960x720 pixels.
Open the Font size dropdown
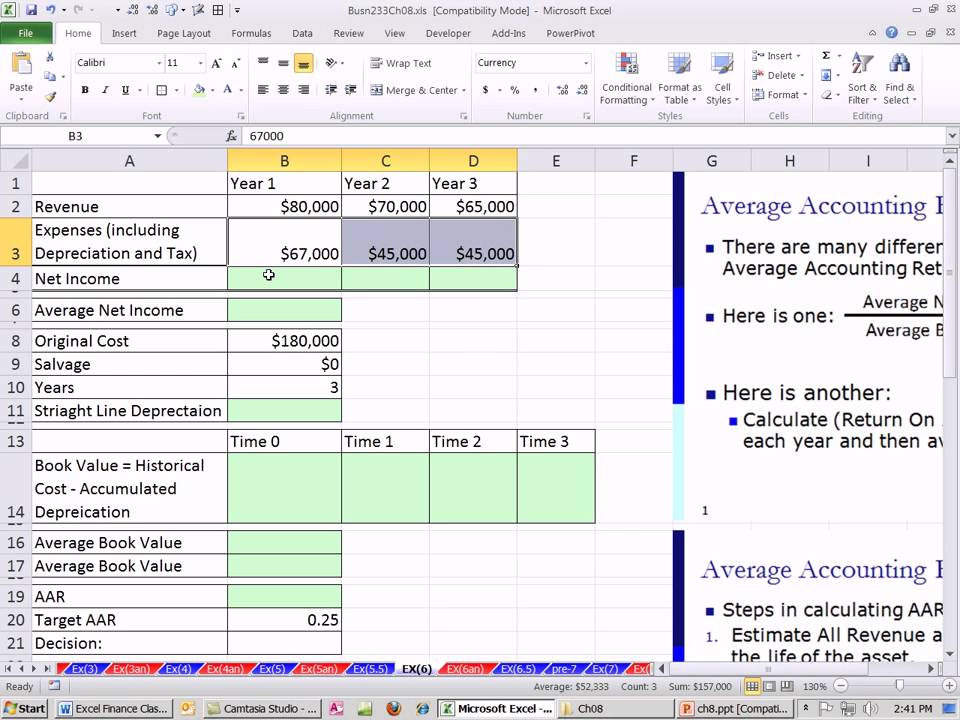200,63
